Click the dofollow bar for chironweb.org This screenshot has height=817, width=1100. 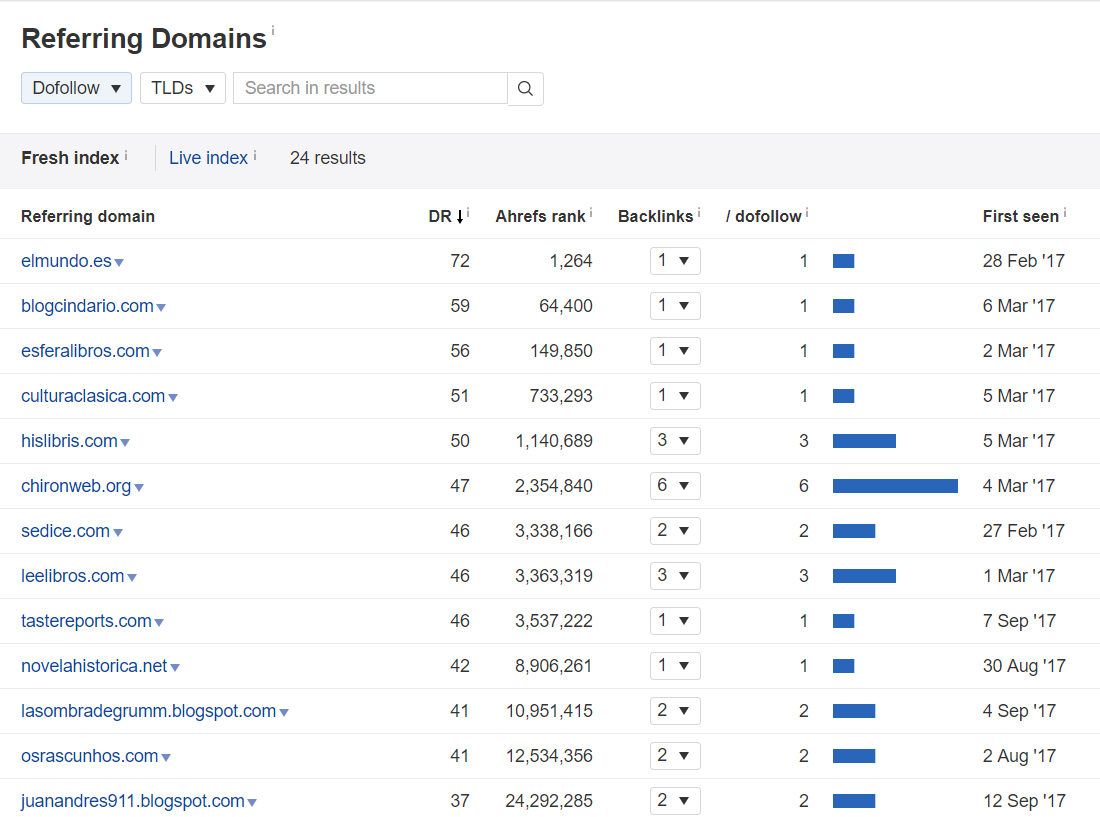[x=895, y=485]
